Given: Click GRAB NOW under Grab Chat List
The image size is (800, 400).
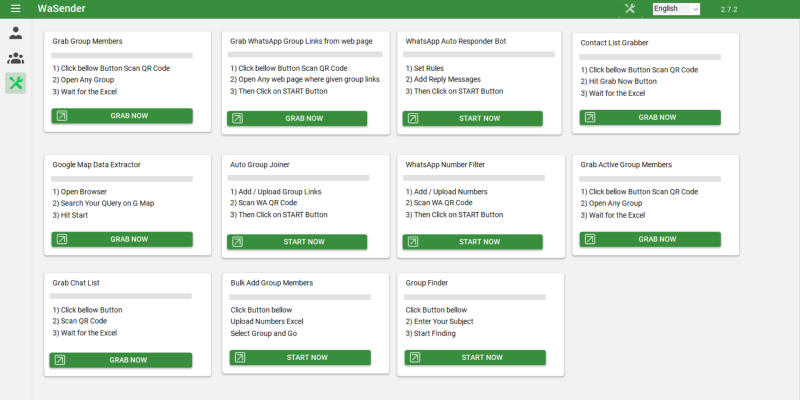Looking at the screenshot, I should pyautogui.click(x=120, y=360).
